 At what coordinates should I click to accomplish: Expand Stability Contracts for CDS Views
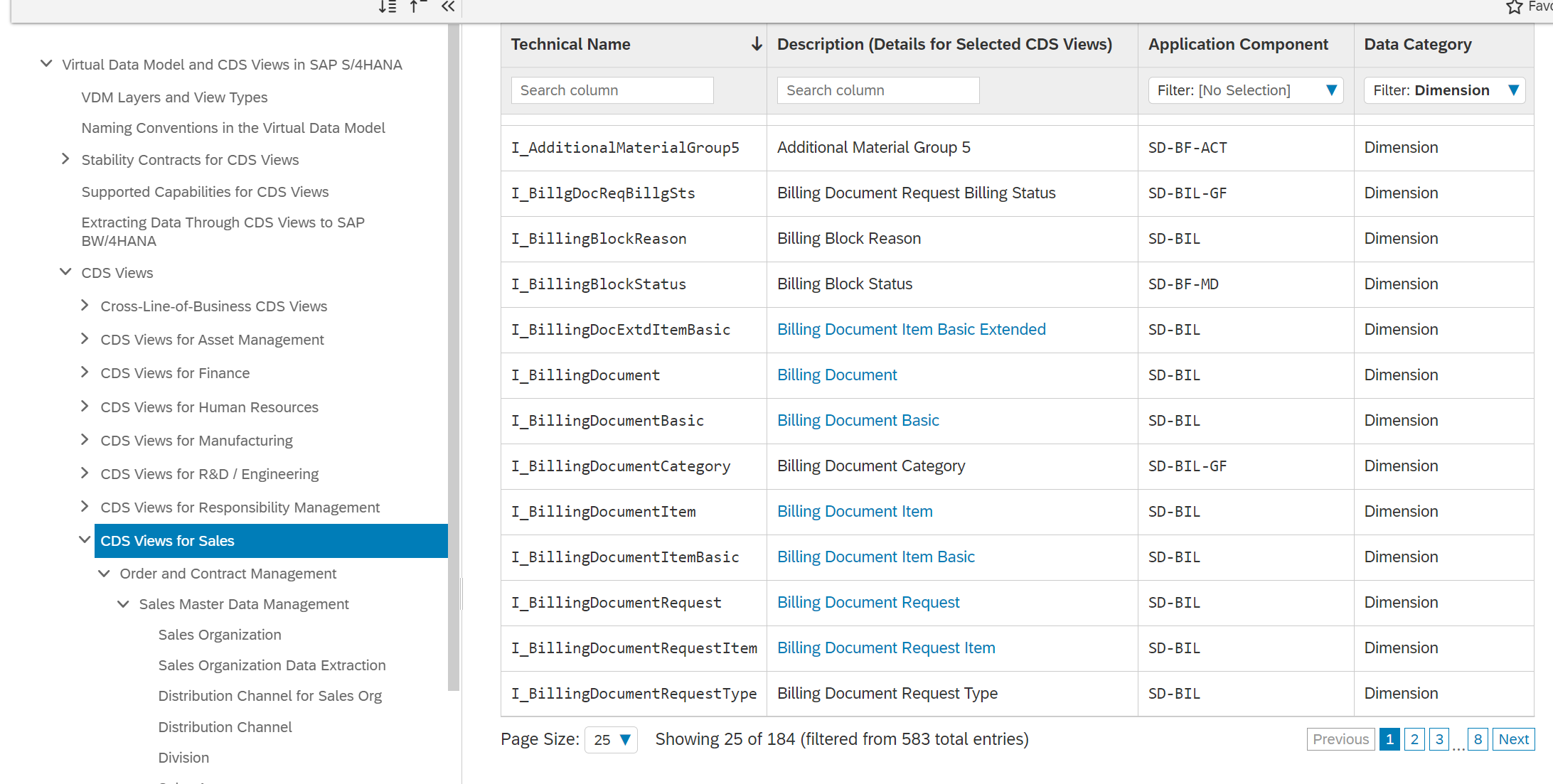[x=65, y=159]
